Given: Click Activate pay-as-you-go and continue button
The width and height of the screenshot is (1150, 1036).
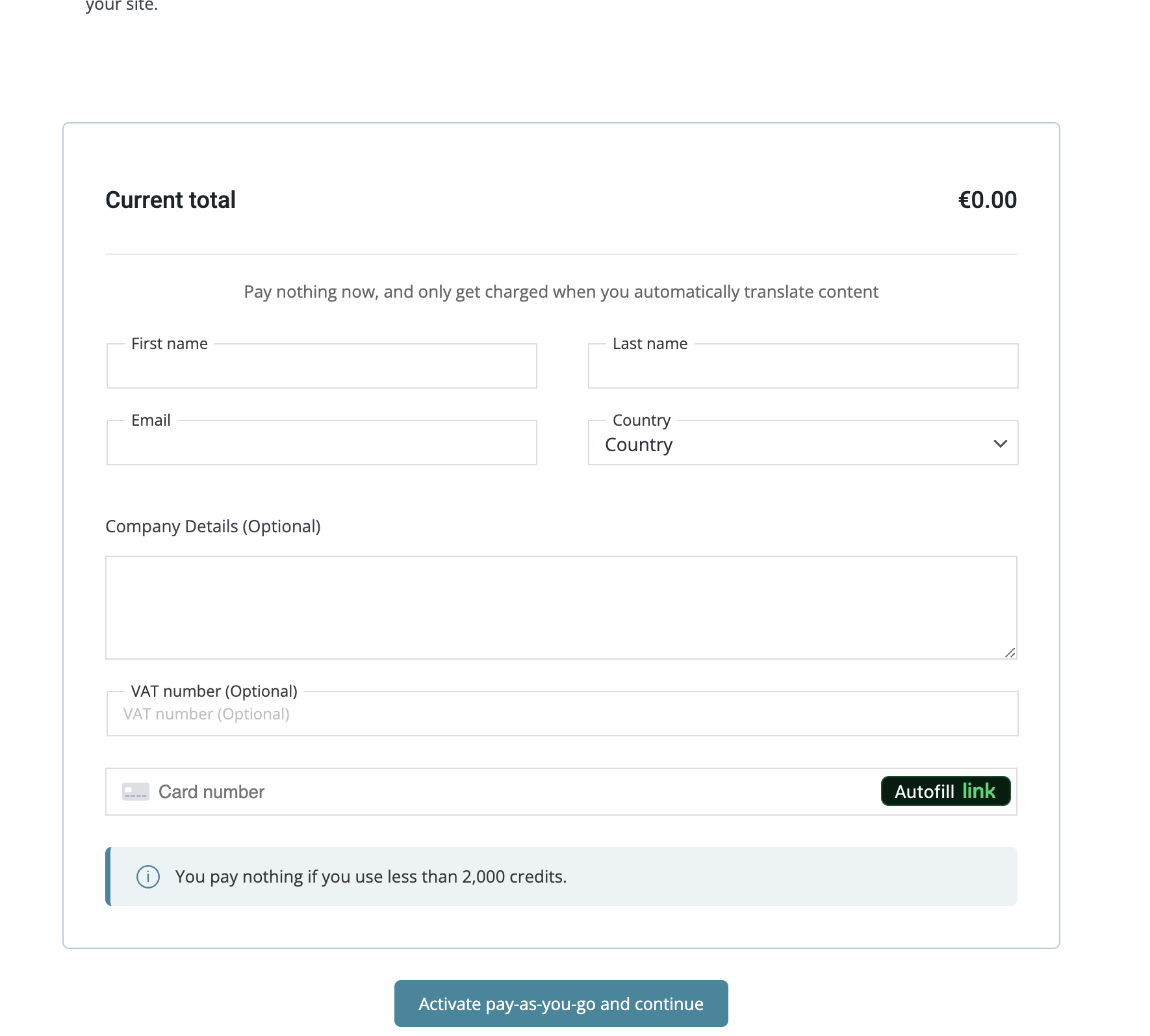Looking at the screenshot, I should [561, 1004].
